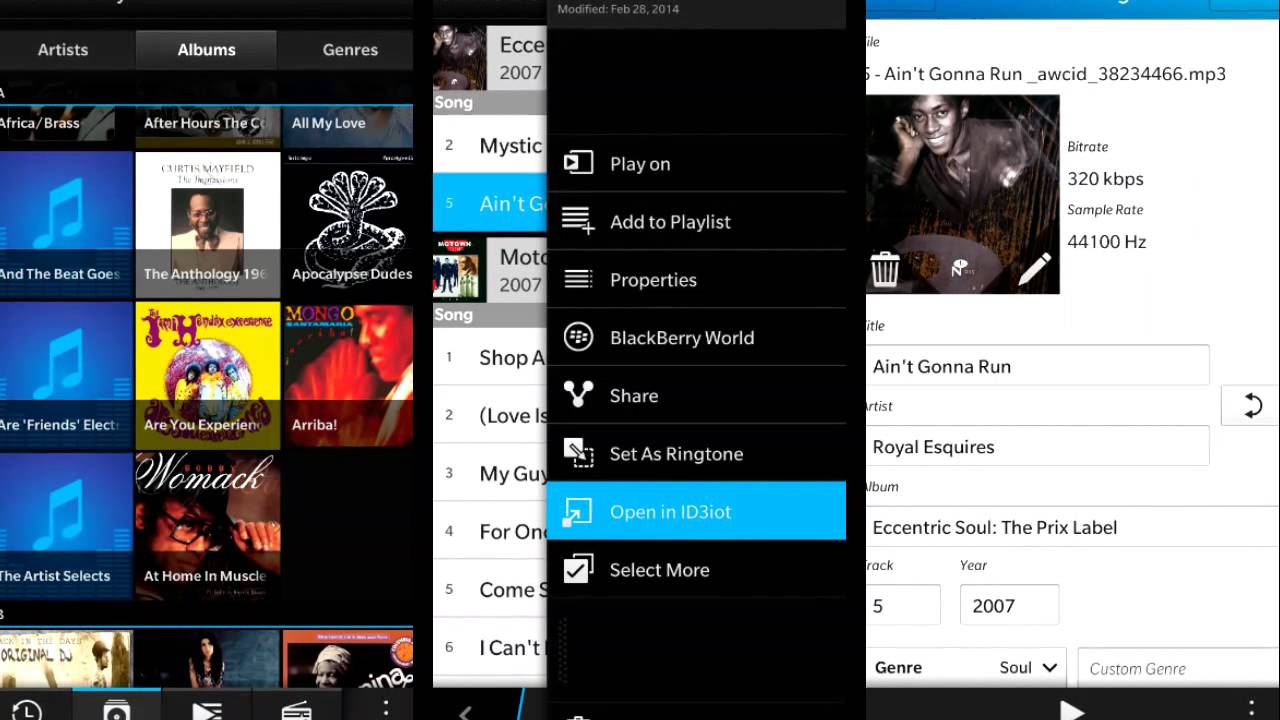
Task: Open Are You Experienced album
Action: click(208, 376)
